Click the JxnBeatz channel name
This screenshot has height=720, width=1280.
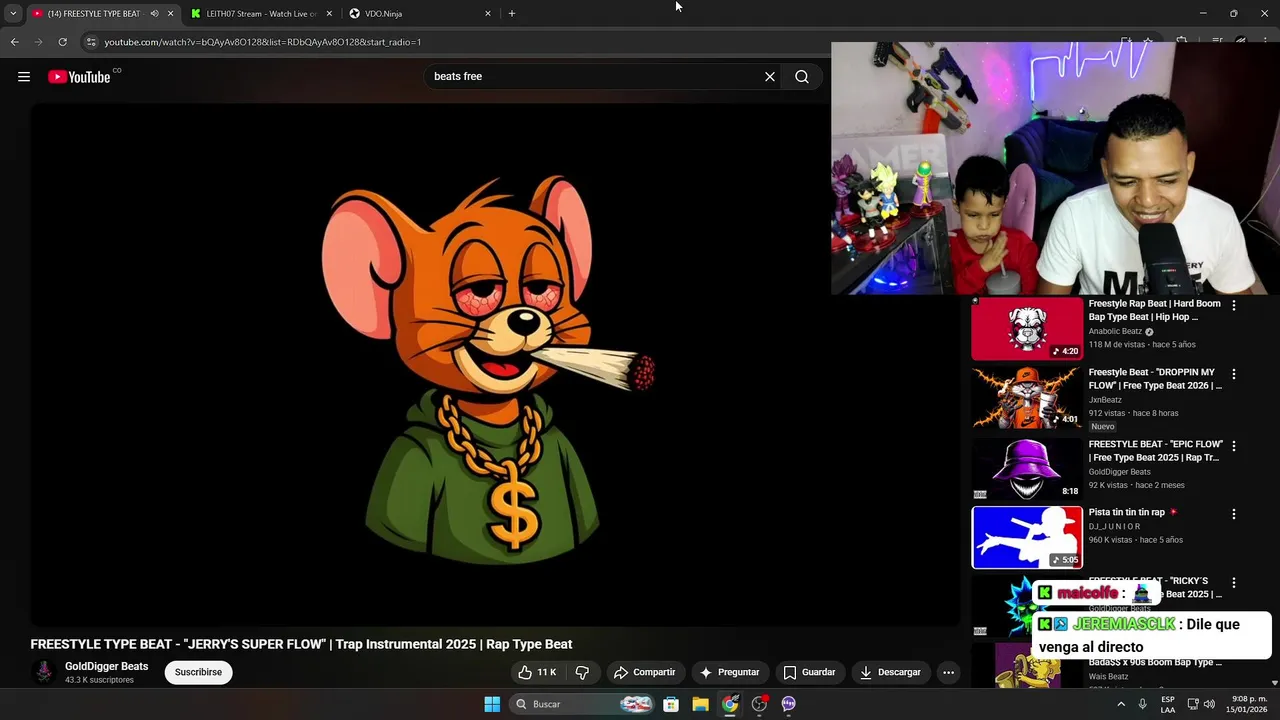1105,400
